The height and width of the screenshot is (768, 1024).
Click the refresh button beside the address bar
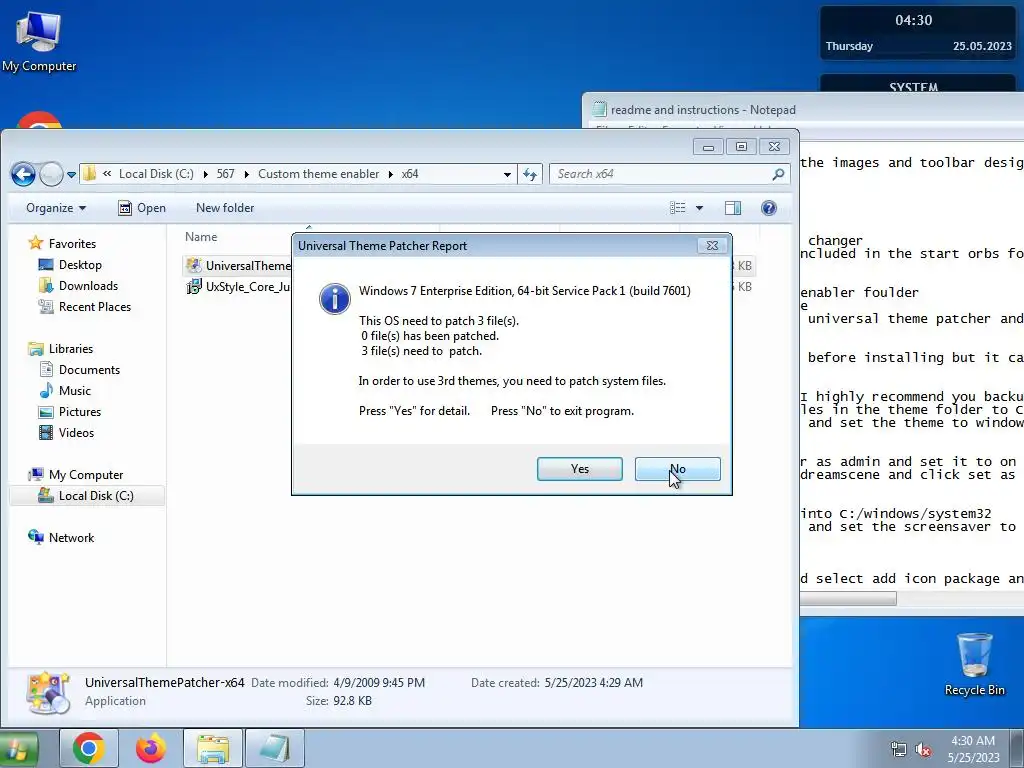530,174
